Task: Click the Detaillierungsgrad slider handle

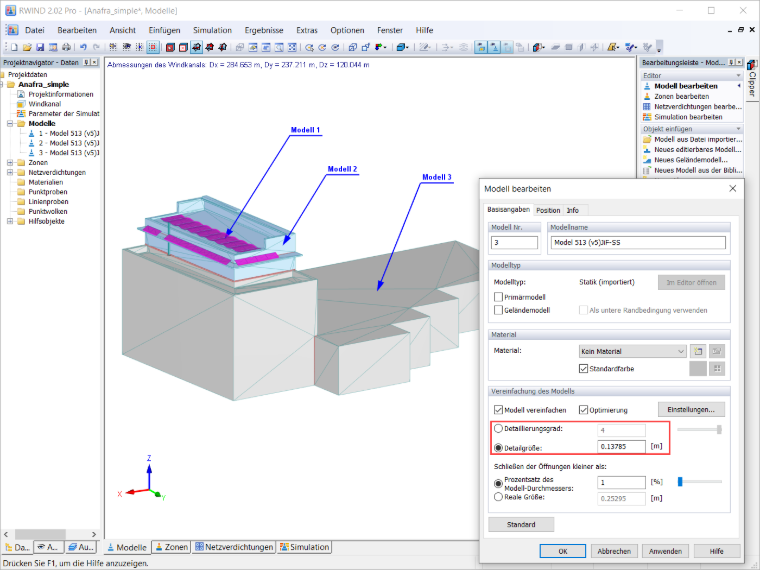Action: click(x=719, y=429)
